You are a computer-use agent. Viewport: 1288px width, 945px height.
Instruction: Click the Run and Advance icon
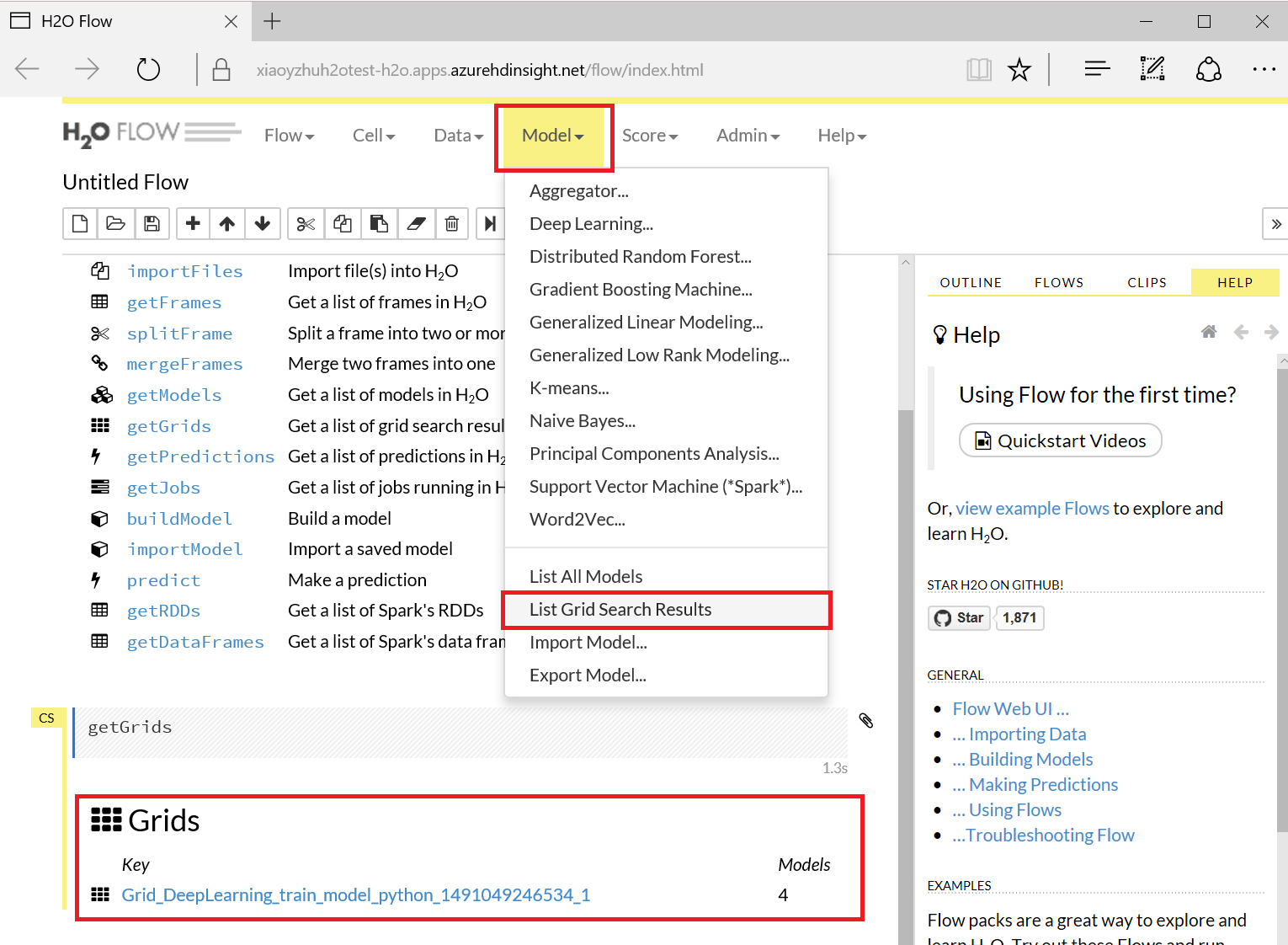490,223
